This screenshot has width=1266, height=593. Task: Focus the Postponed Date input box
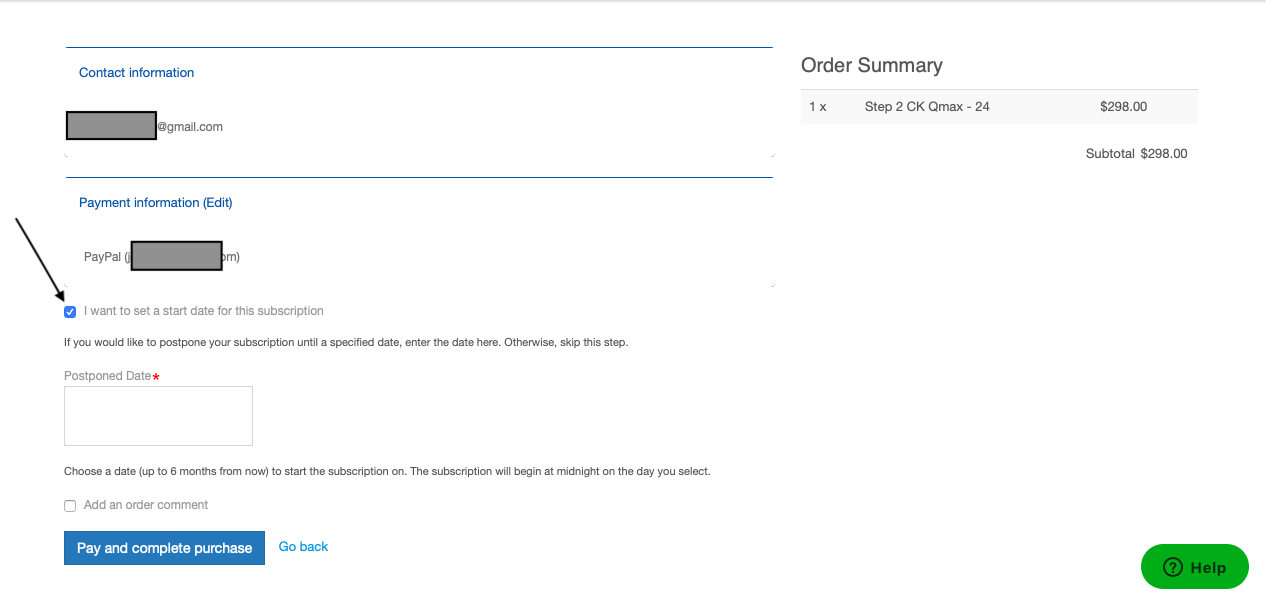(x=158, y=416)
